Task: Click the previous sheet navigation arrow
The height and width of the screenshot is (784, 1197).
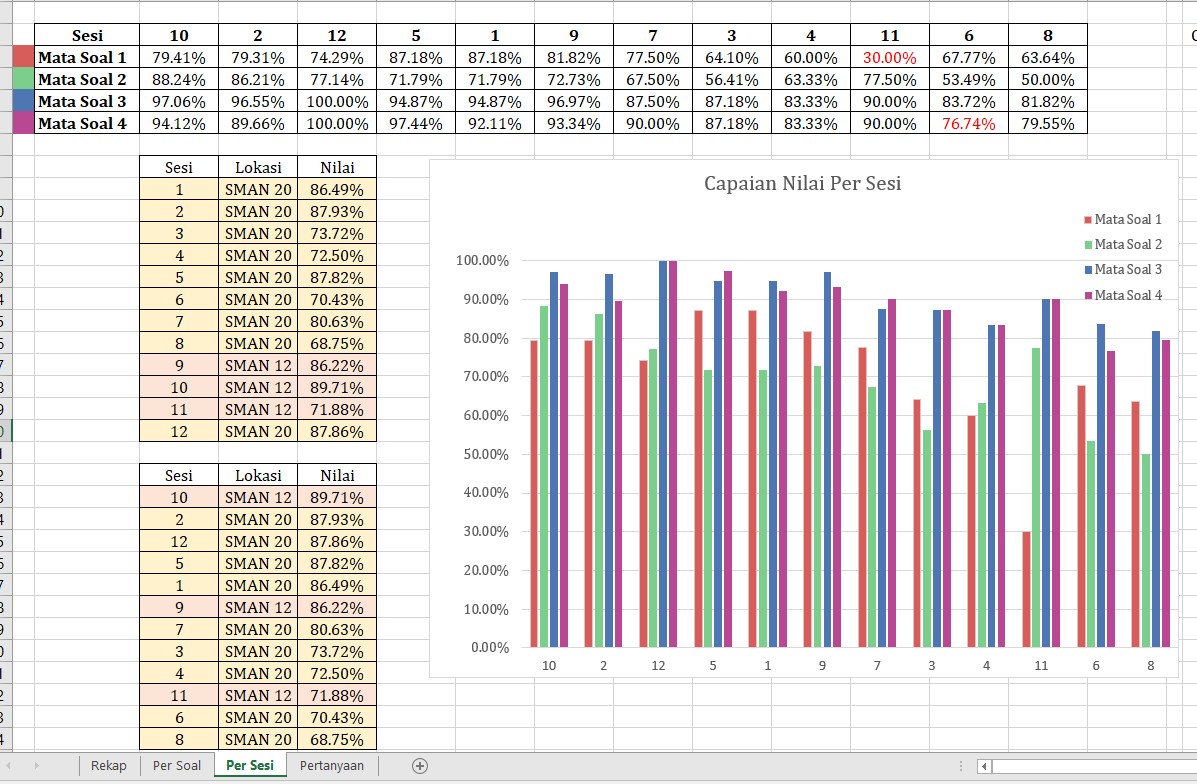Action: [13, 766]
